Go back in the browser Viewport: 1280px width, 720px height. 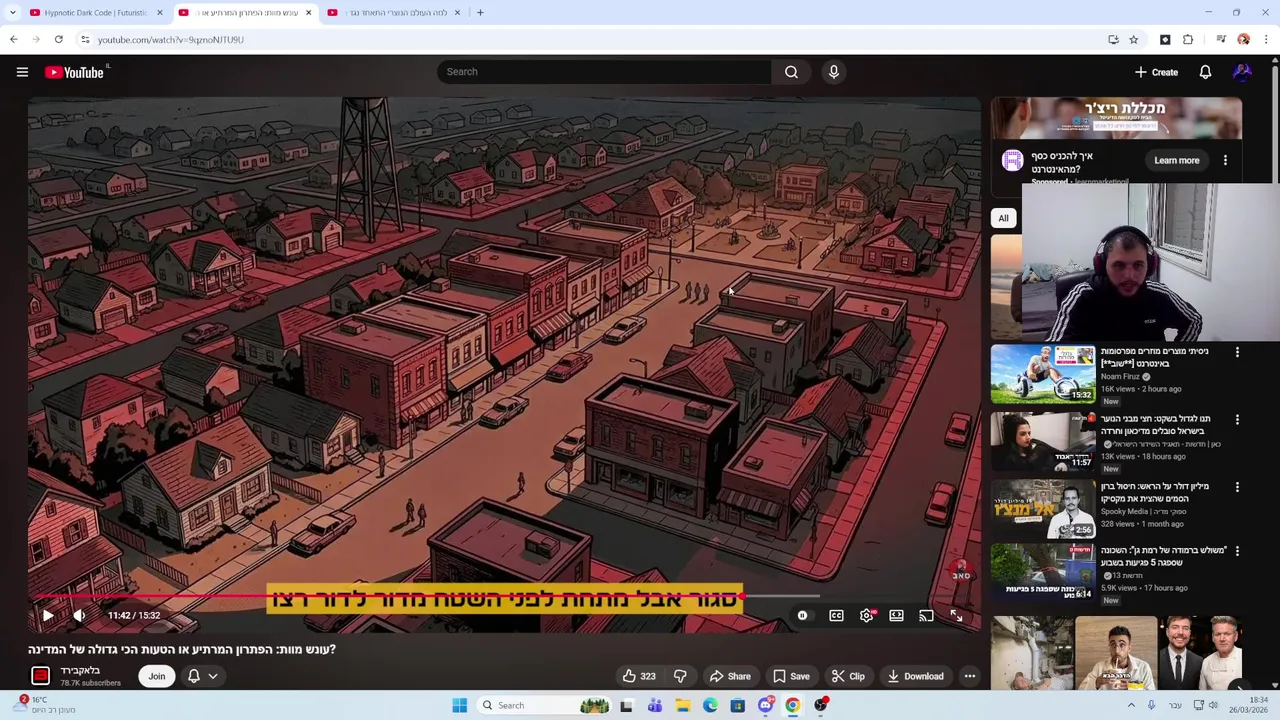click(14, 40)
